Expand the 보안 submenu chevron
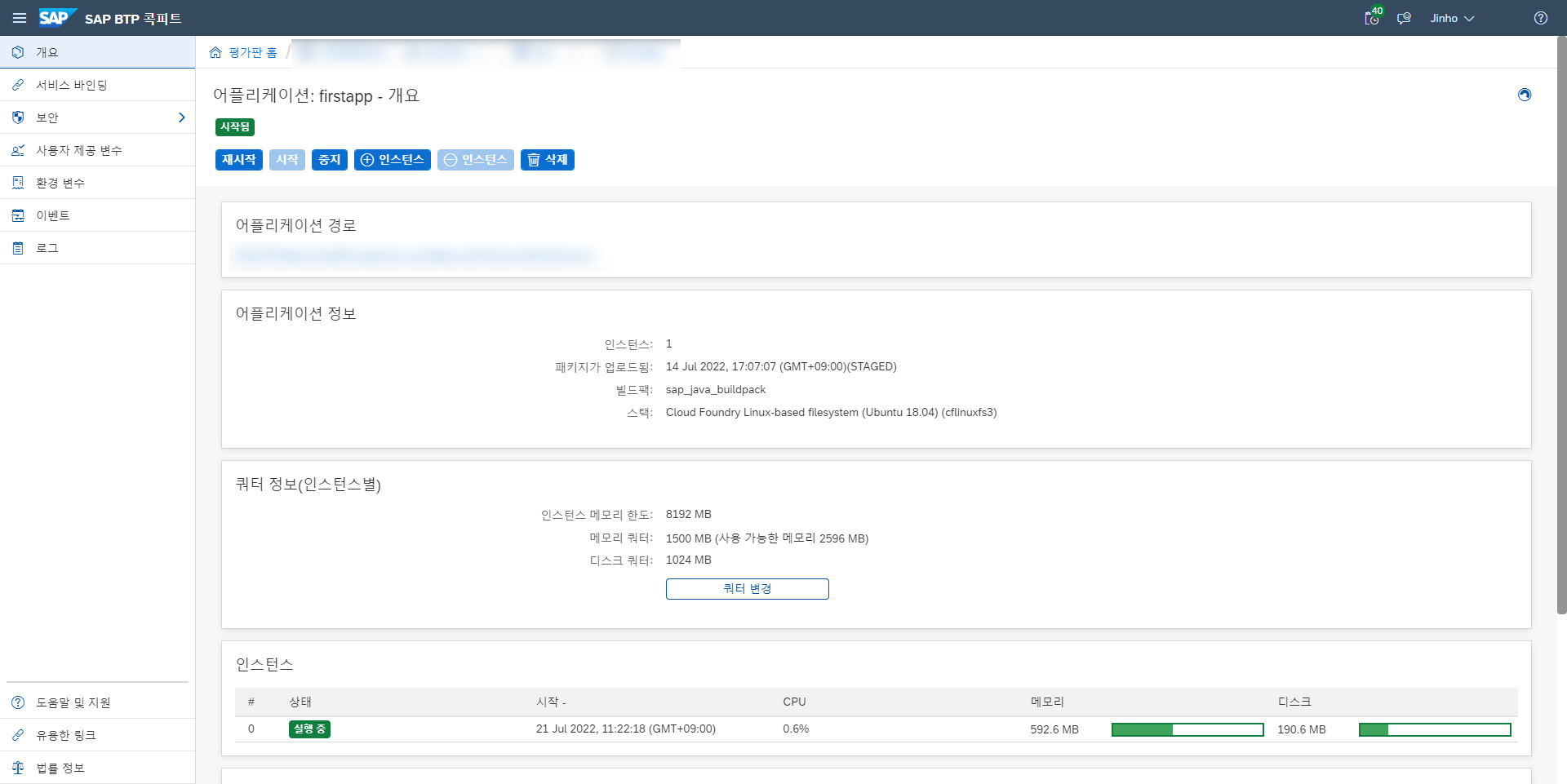 click(181, 117)
